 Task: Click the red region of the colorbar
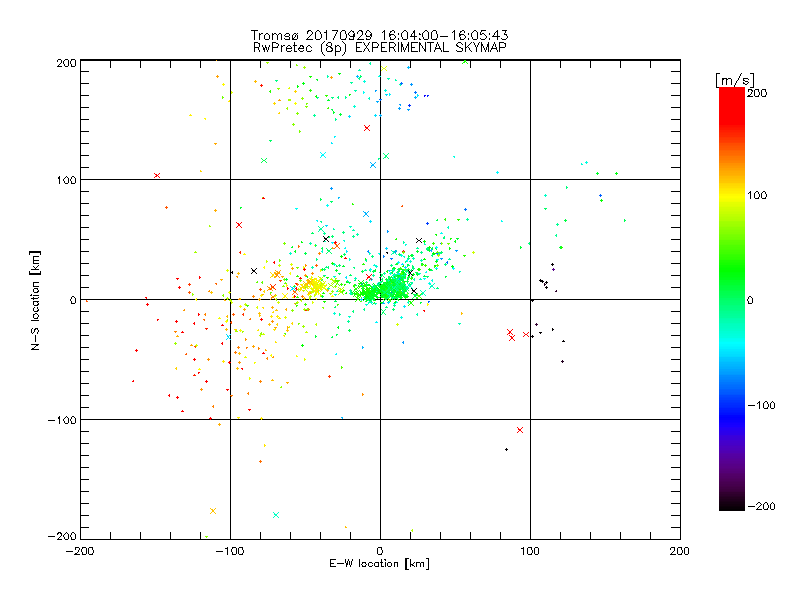[x=732, y=107]
